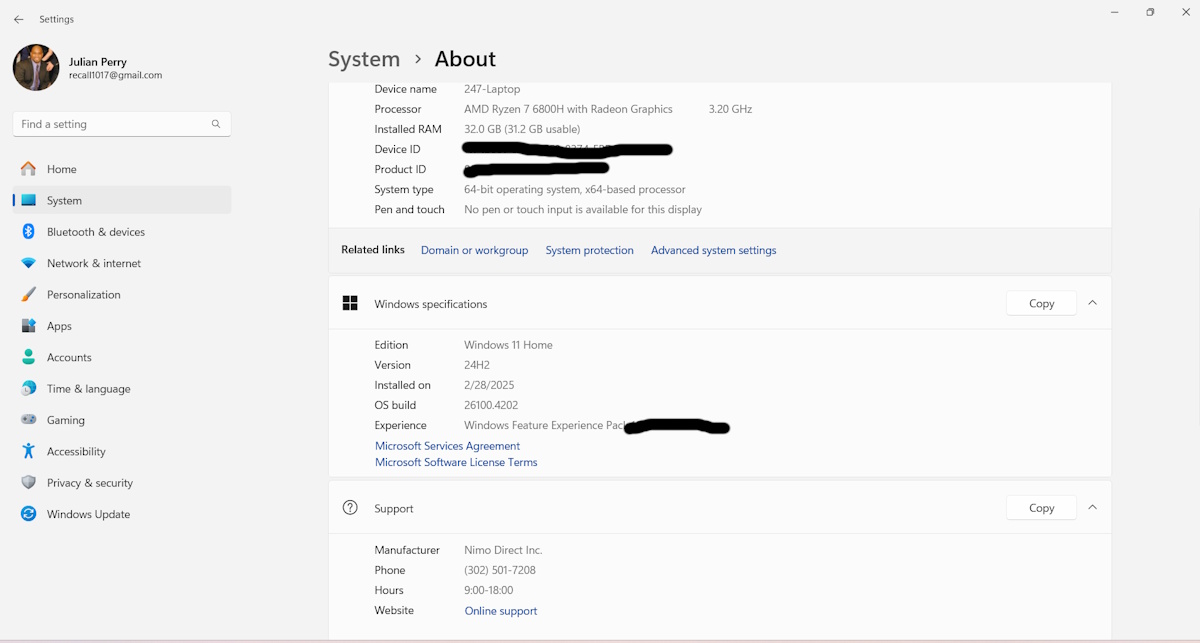Go to Time & language label
This screenshot has width=1200, height=643.
[88, 389]
